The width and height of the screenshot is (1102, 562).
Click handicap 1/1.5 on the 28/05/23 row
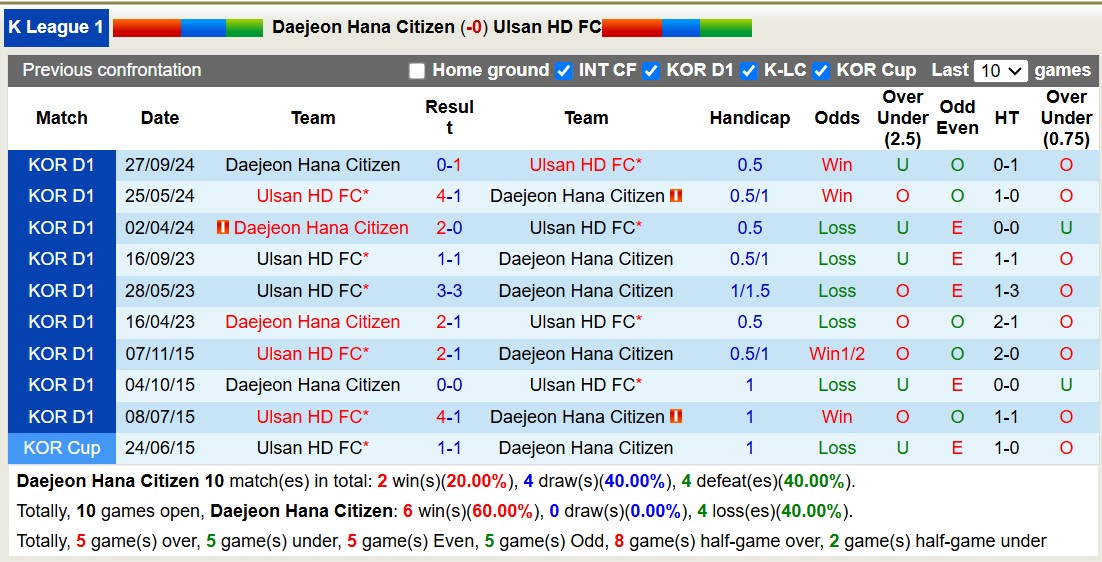point(750,290)
